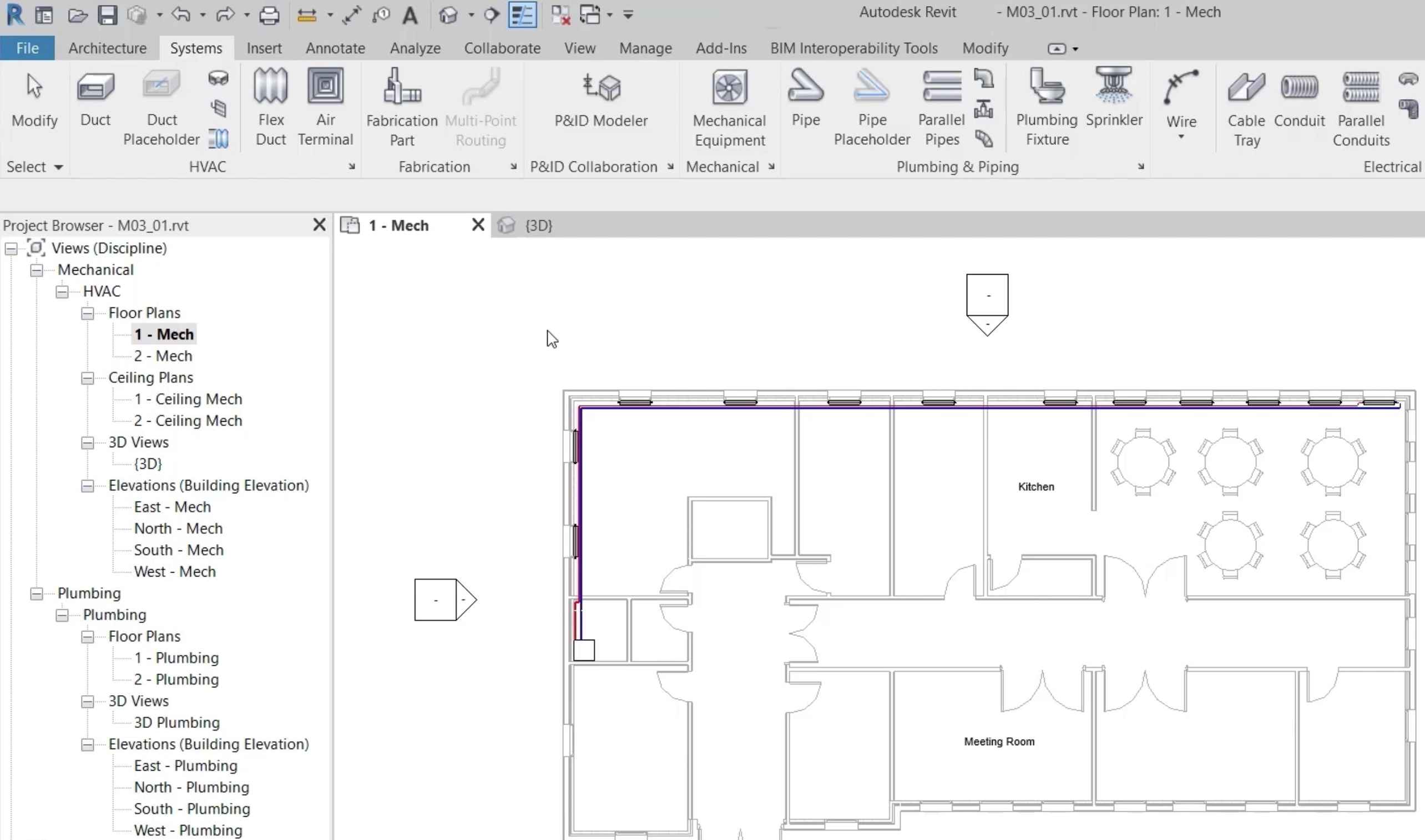Toggle the Thin Lines button

pos(522,15)
